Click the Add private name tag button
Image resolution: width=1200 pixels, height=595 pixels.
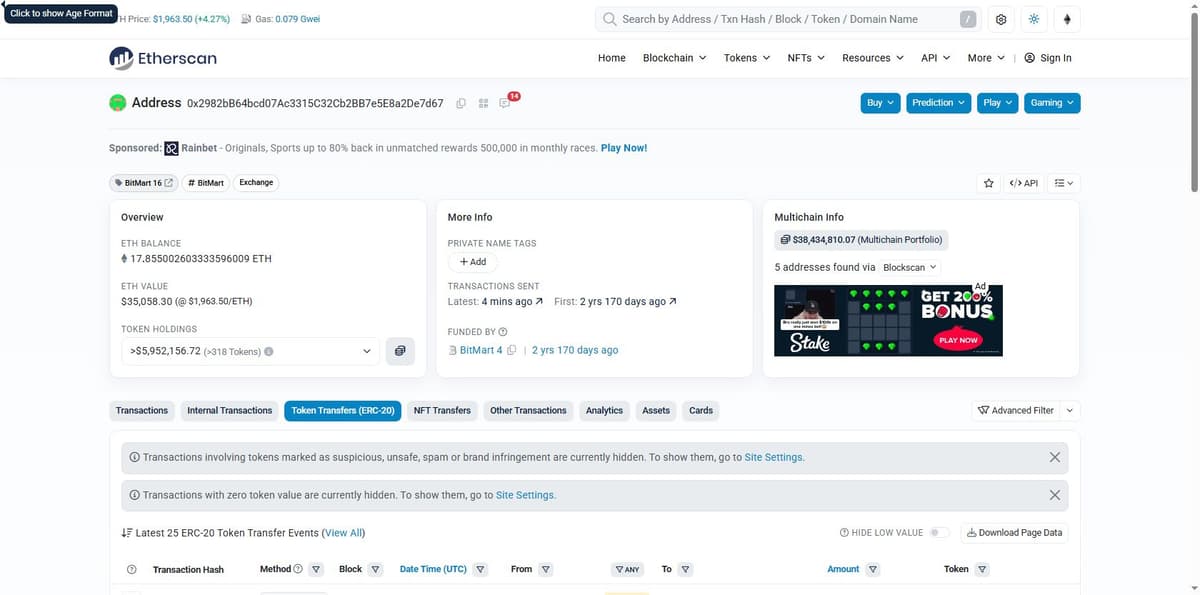(473, 261)
